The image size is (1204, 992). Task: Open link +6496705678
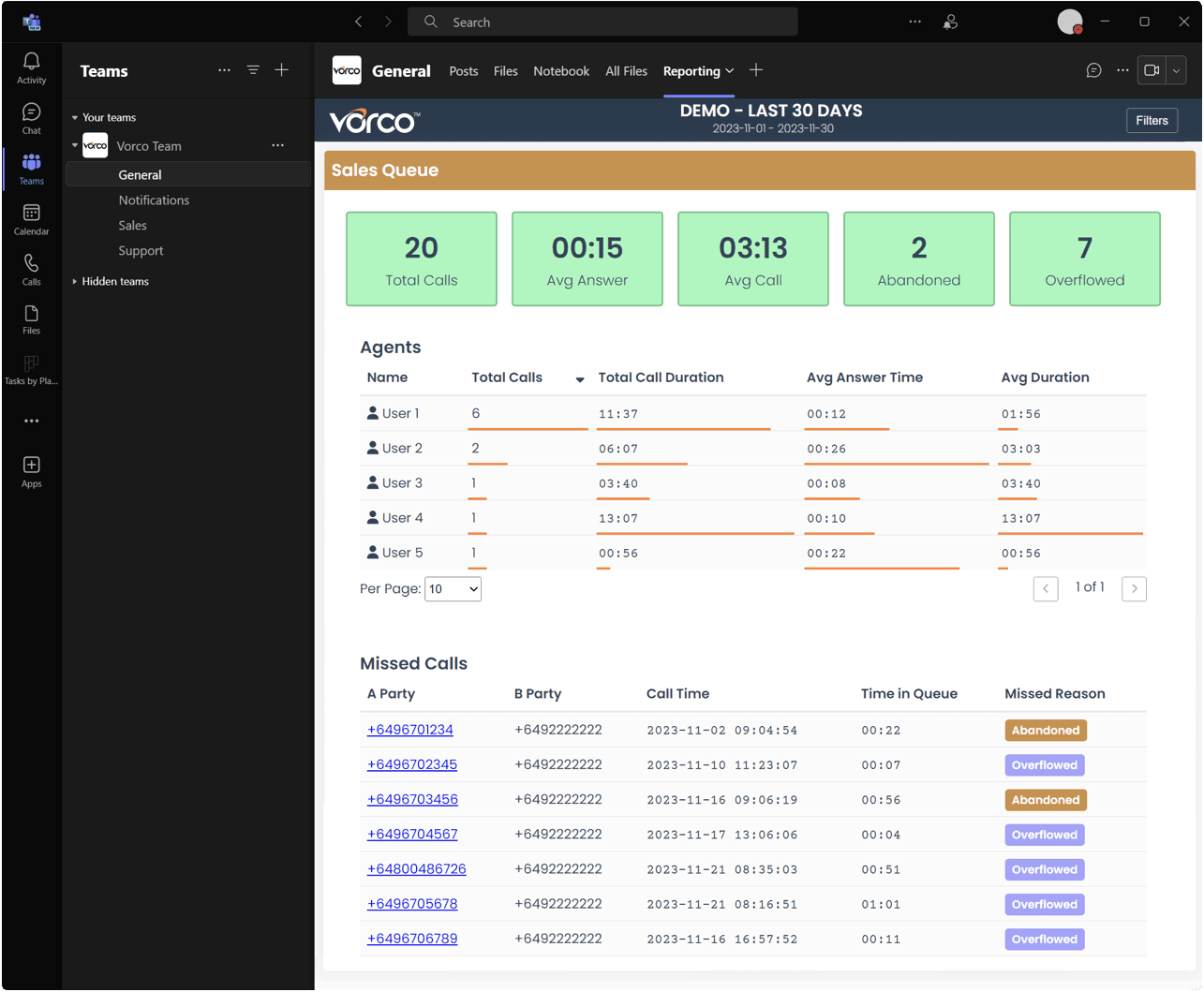coord(412,903)
